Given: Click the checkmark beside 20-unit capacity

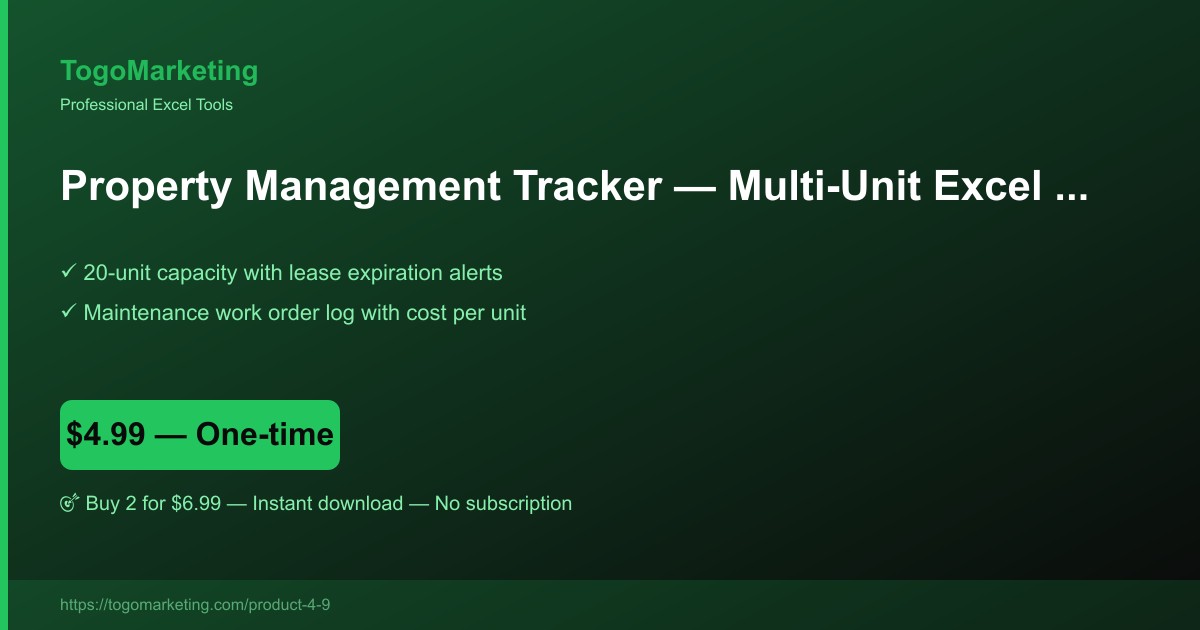Looking at the screenshot, I should pos(69,272).
